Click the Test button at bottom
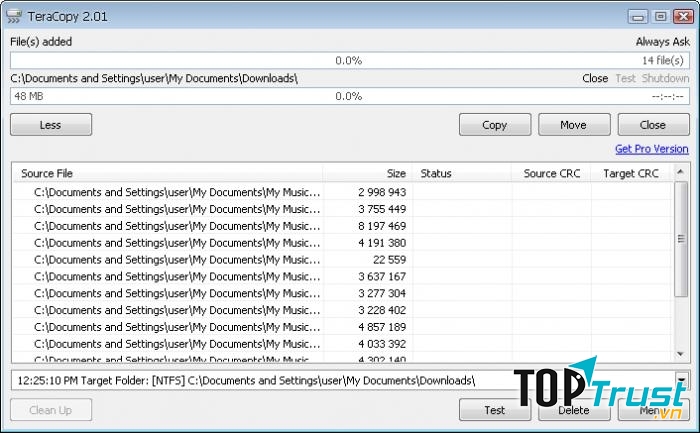 [x=495, y=410]
